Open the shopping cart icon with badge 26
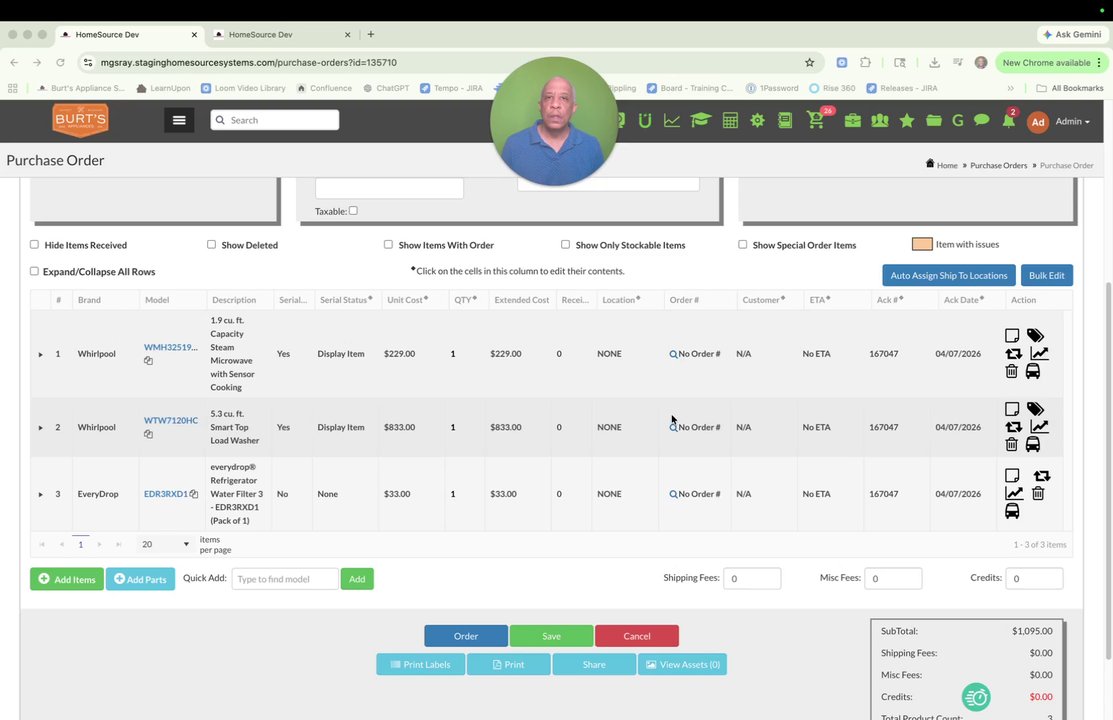Viewport: 1113px width, 720px height. (x=816, y=120)
